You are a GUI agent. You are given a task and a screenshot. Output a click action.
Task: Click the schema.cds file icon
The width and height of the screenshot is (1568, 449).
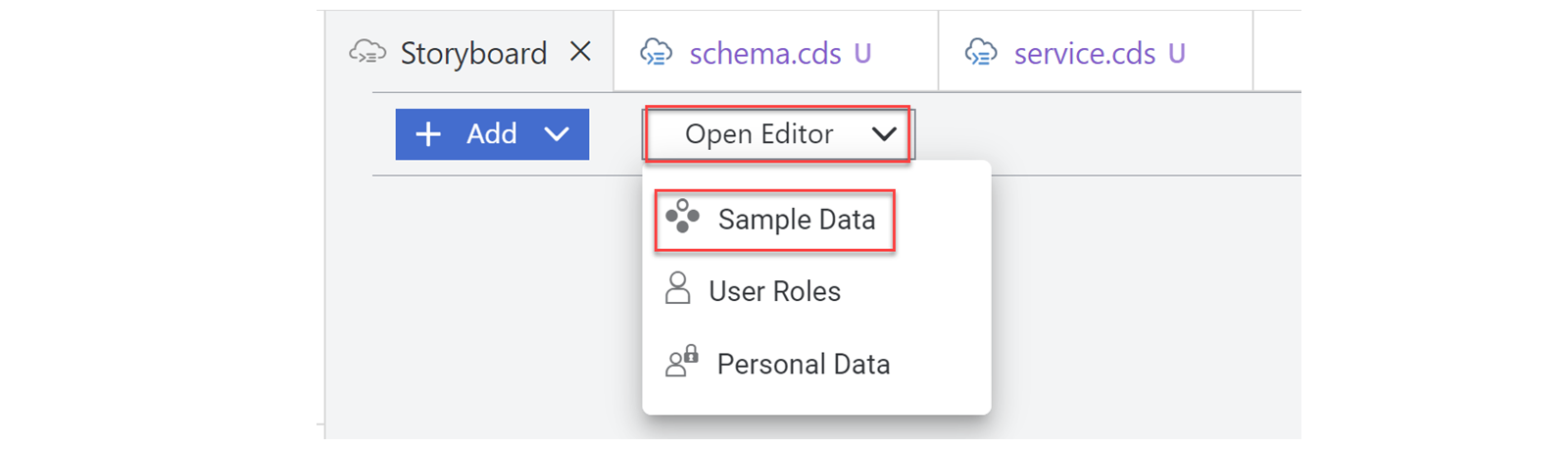click(656, 53)
